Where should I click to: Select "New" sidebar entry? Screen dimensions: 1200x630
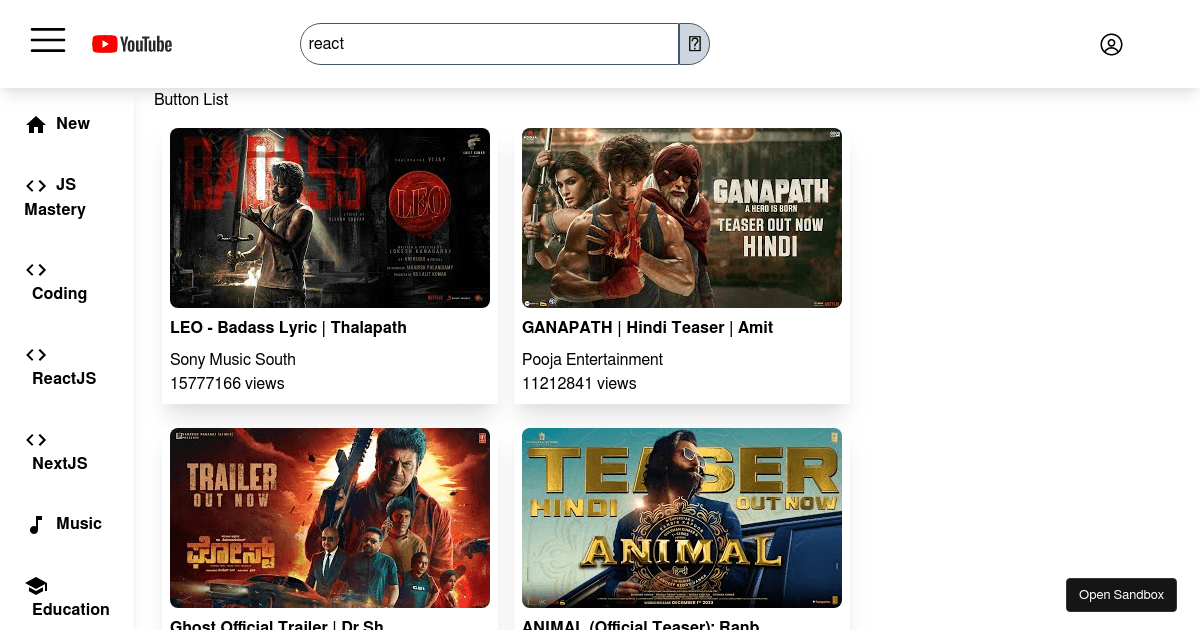click(73, 124)
